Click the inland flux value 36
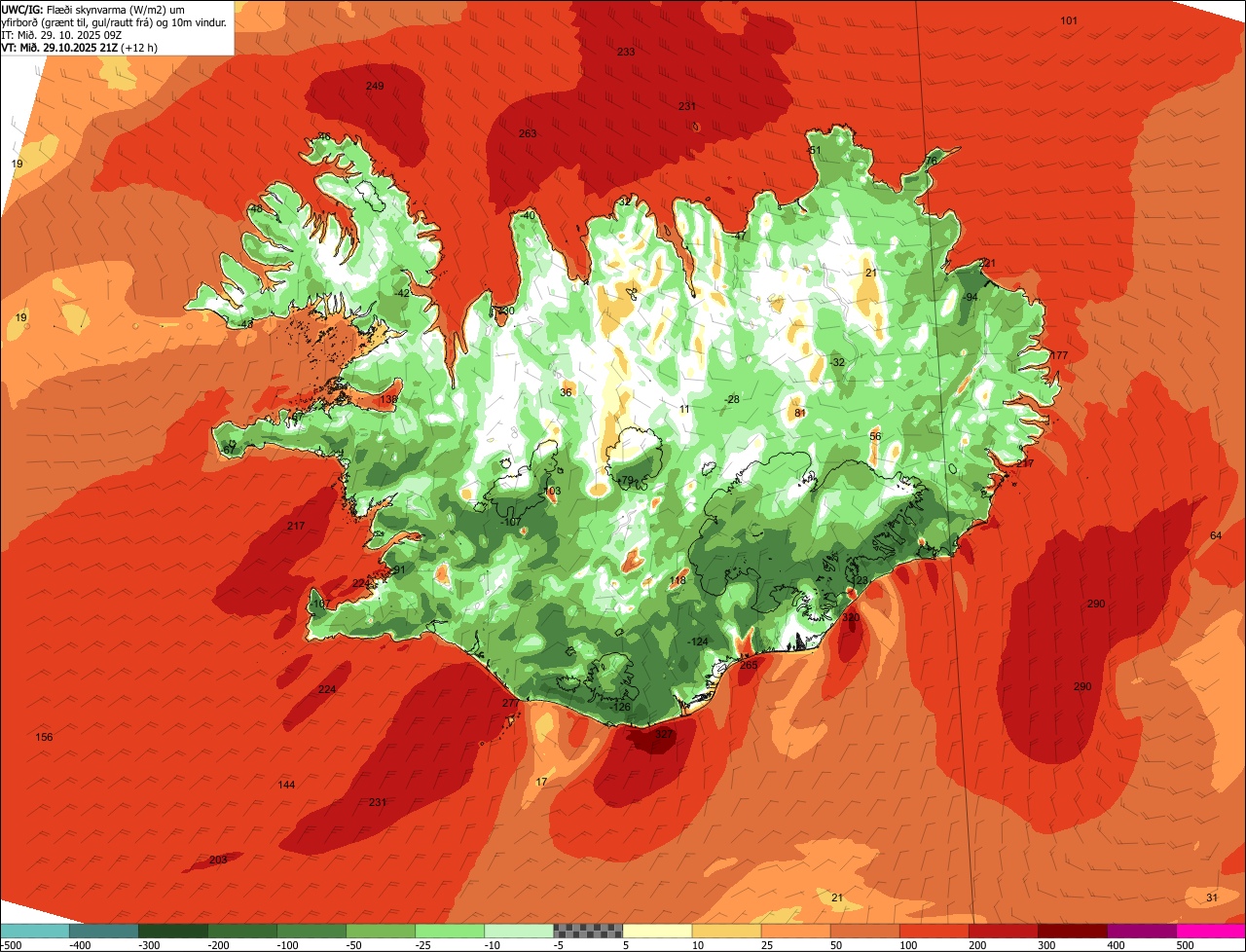Image resolution: width=1246 pixels, height=952 pixels. click(x=566, y=392)
